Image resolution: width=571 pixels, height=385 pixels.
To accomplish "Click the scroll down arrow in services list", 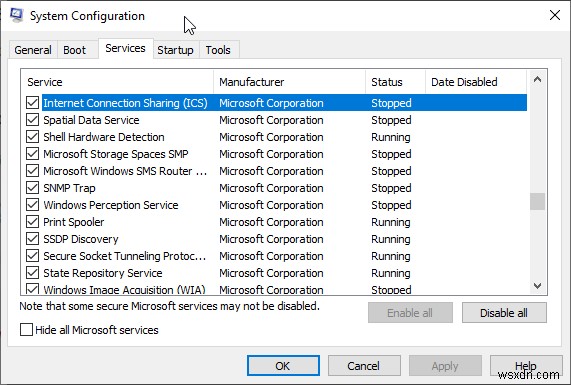I will click(537, 286).
